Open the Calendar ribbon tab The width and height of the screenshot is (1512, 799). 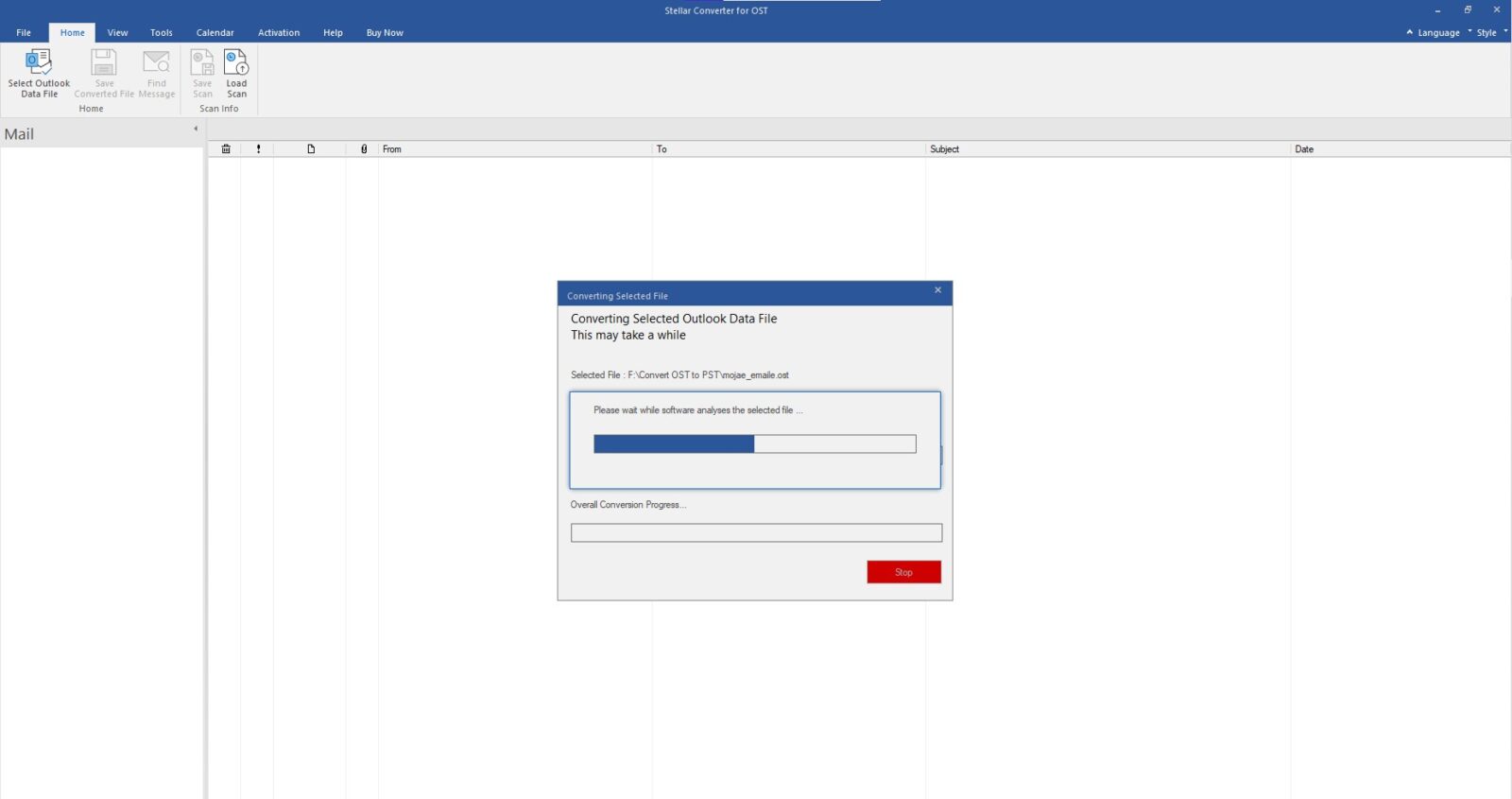[215, 32]
